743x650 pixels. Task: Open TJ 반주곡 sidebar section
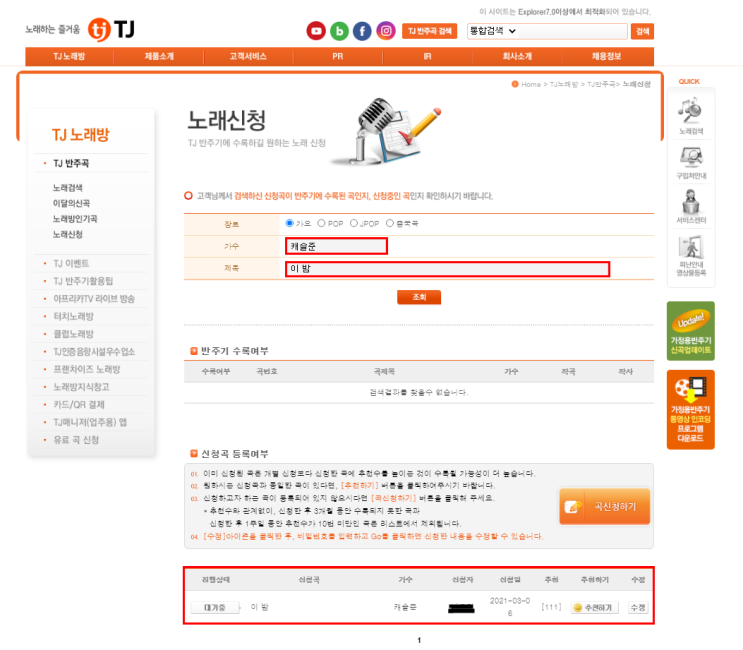pyautogui.click(x=71, y=163)
